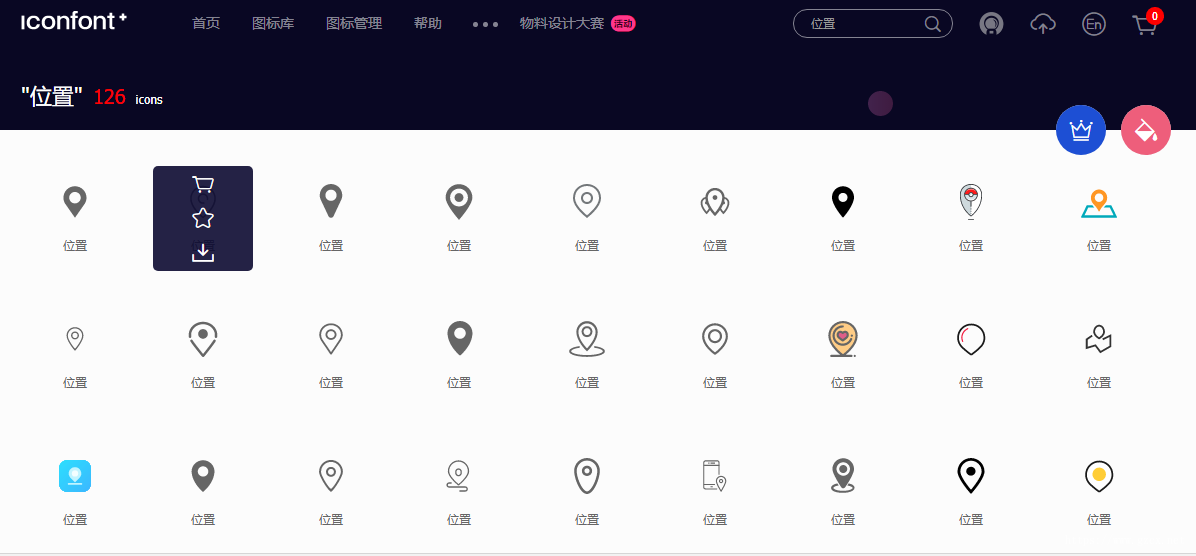The width and height of the screenshot is (1196, 556).
Task: Download the hovered icon
Action: point(203,252)
